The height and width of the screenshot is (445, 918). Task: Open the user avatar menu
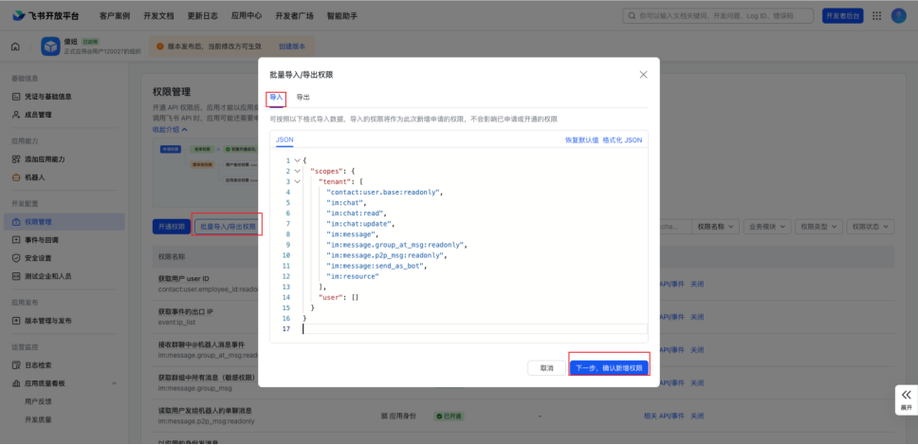[899, 16]
